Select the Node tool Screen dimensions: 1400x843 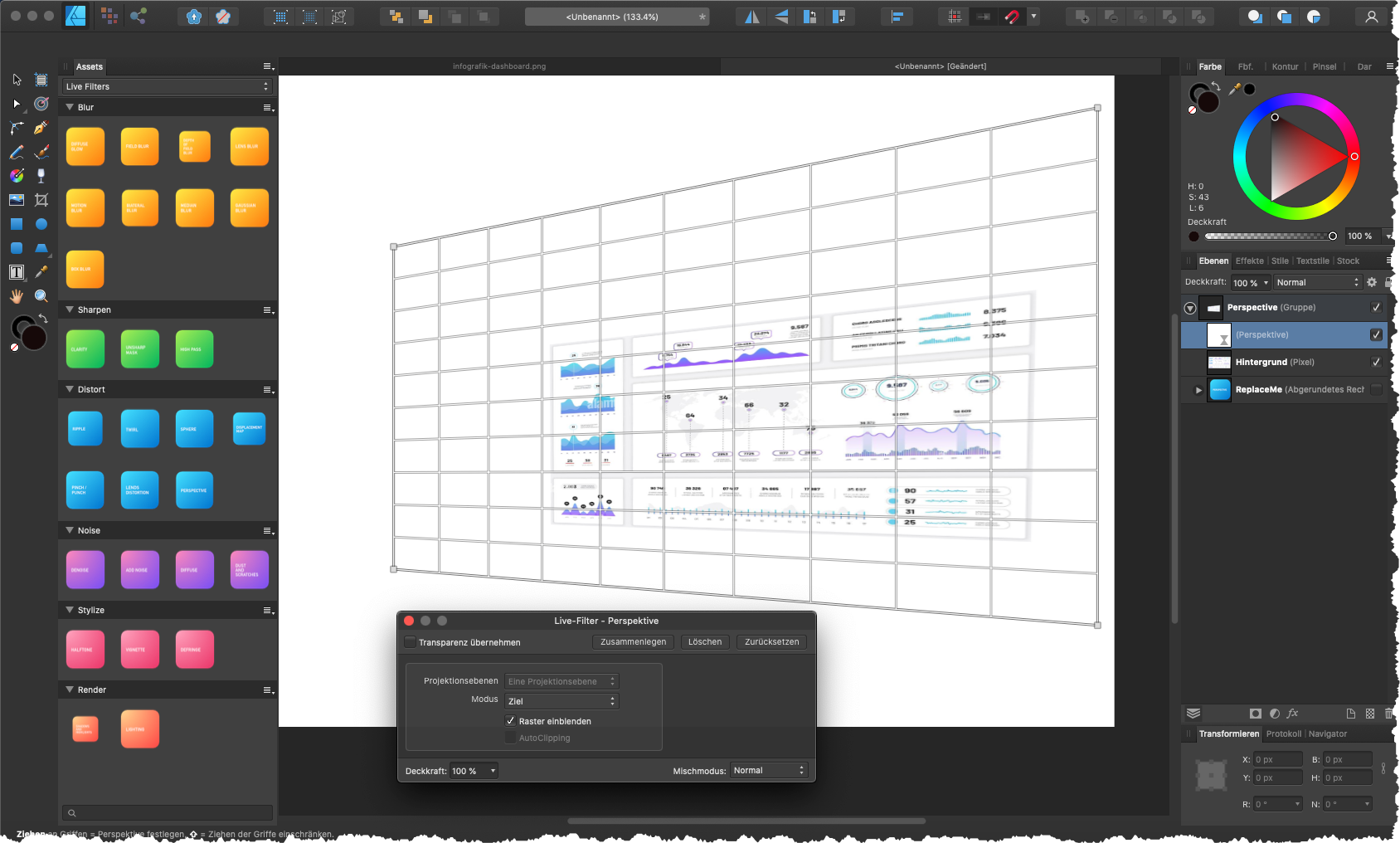17,104
